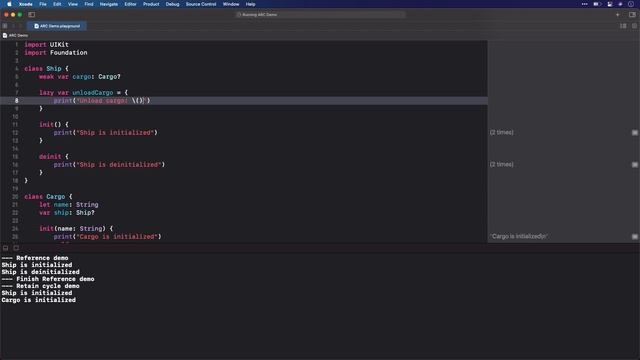The width and height of the screenshot is (640, 360).
Task: Open the Window menu
Action: [x=231, y=4]
